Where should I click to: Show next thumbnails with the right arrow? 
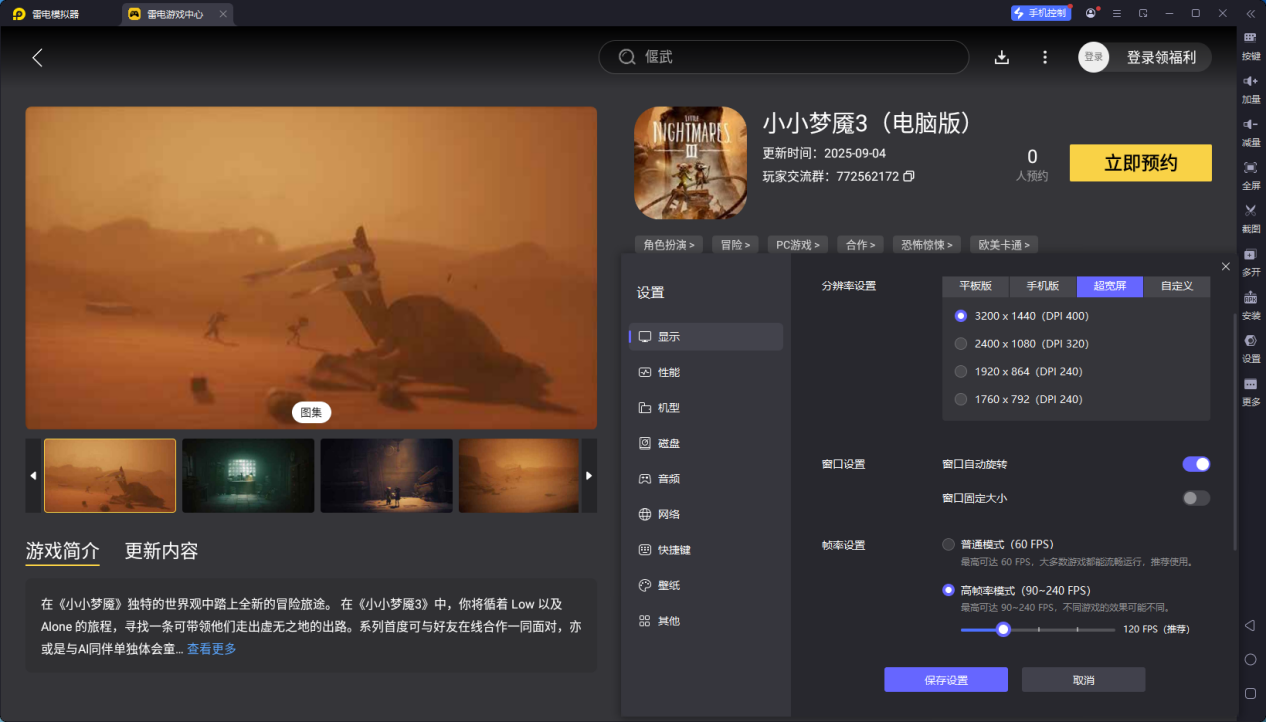589,476
